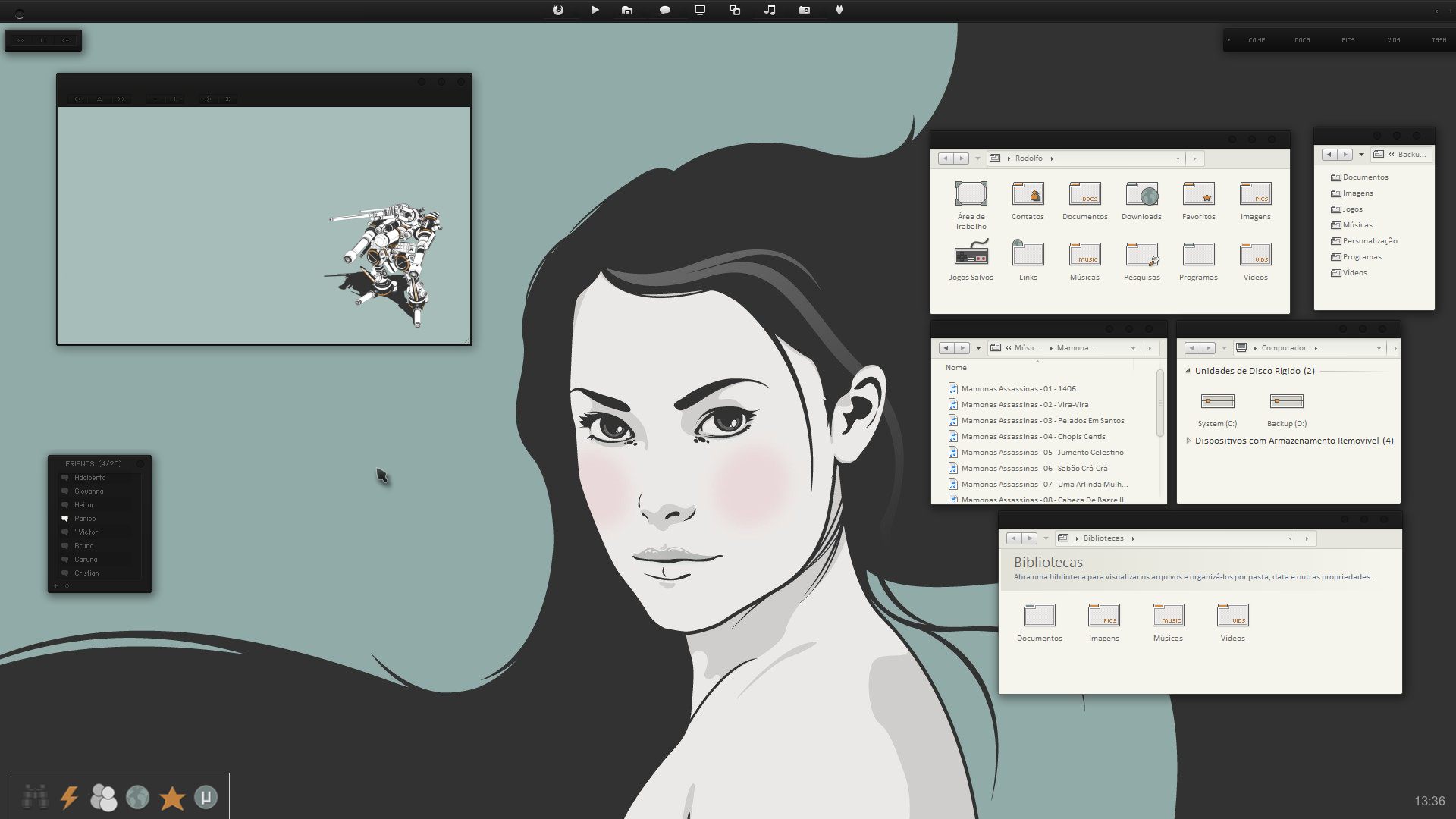Open recent pages dropdown in Rodolfo window
1456x819 pixels.
977,158
